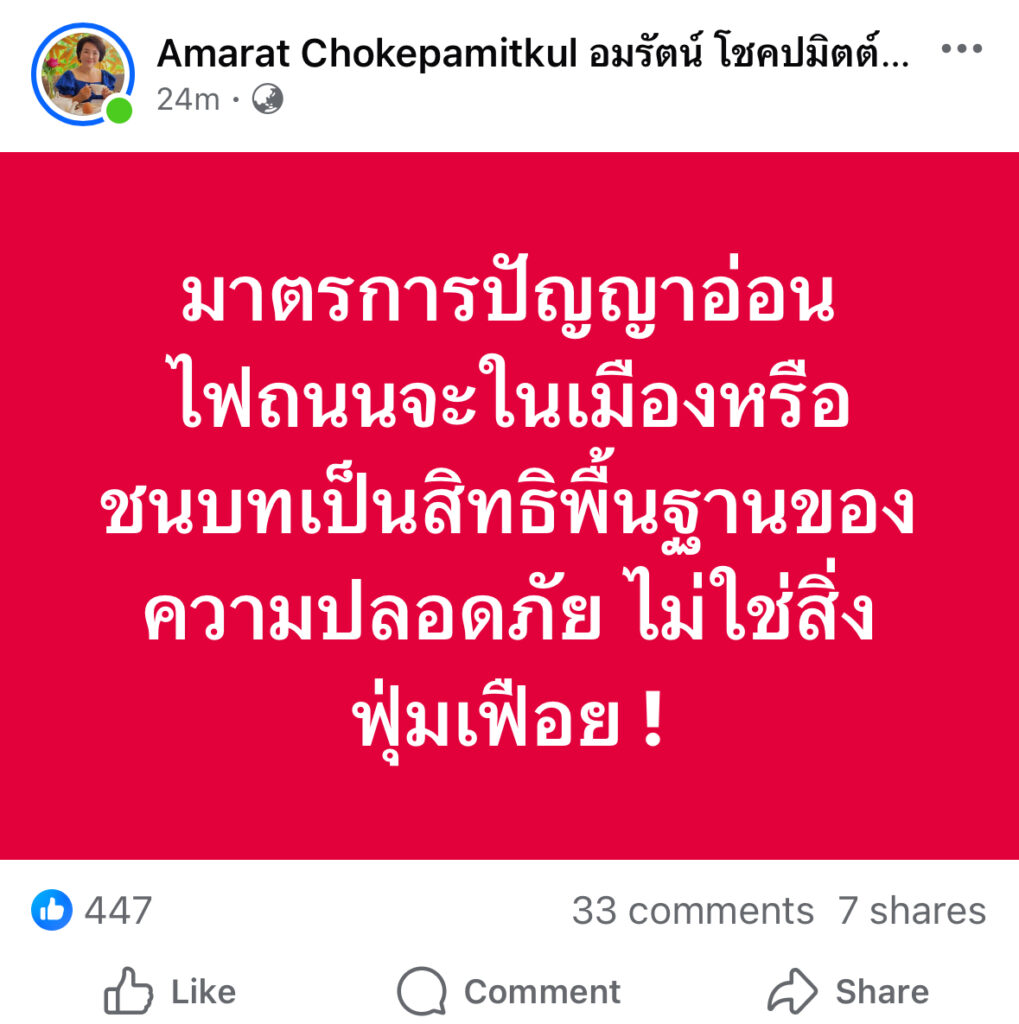The height and width of the screenshot is (1024, 1019).
Task: Click the speech bubble Comment icon
Action: click(x=422, y=991)
